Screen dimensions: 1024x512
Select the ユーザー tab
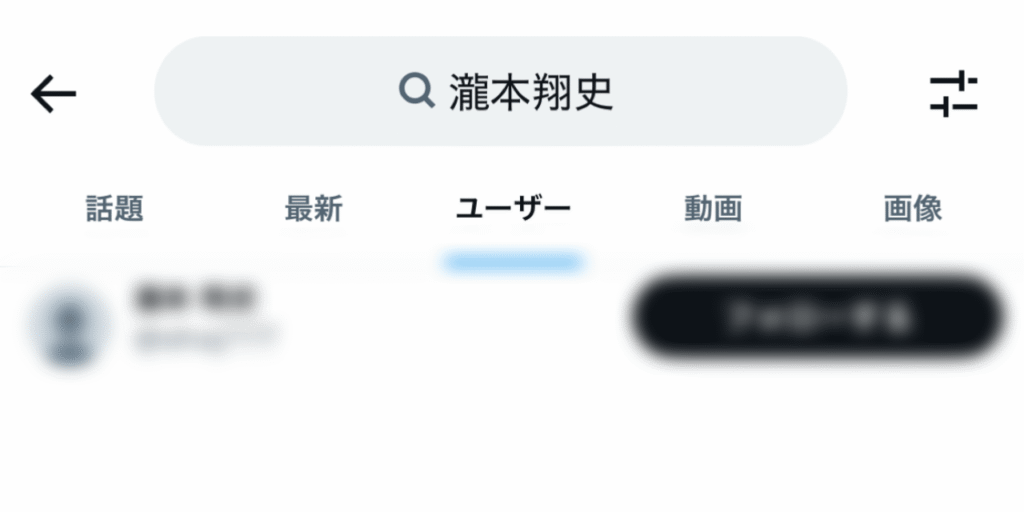[x=513, y=209]
